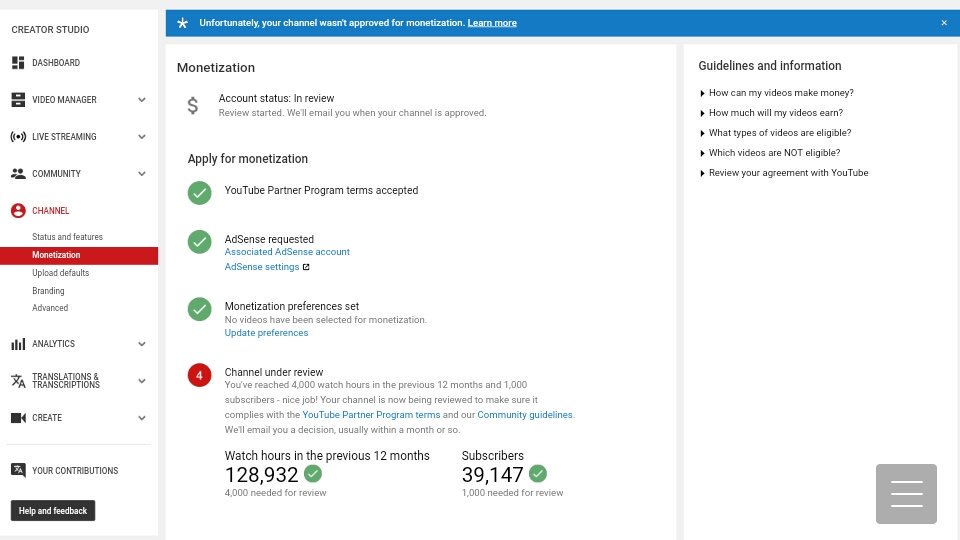Click the 'Apply for monetization' heading

click(247, 159)
